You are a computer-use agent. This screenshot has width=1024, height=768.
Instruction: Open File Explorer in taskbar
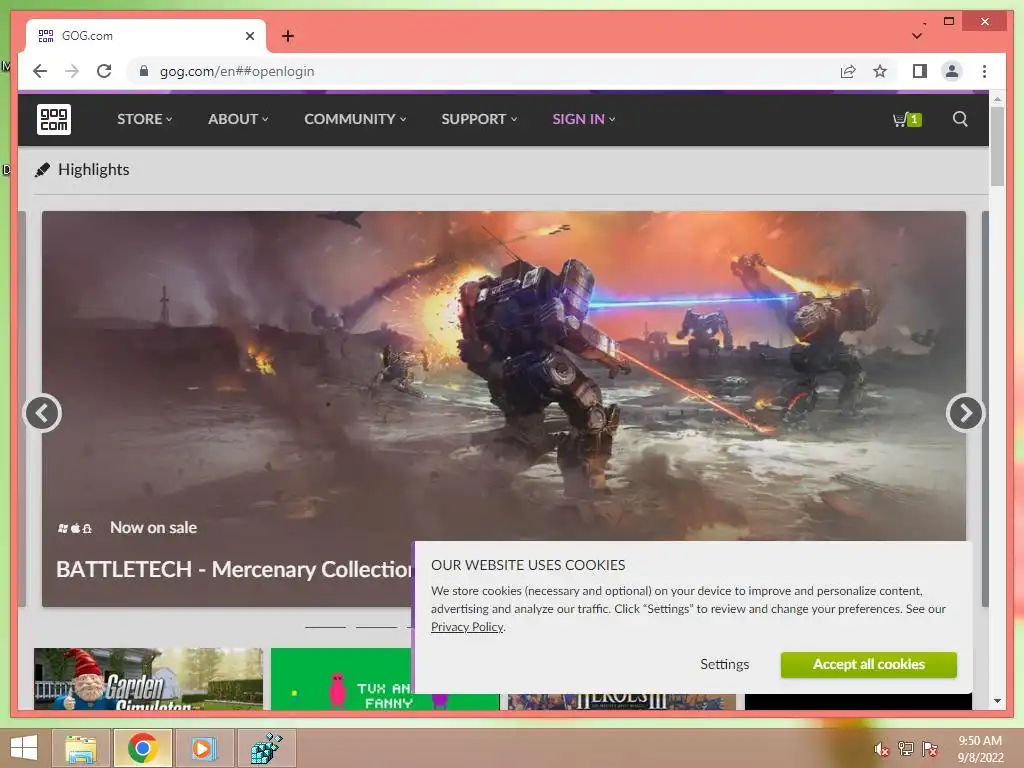coord(81,748)
